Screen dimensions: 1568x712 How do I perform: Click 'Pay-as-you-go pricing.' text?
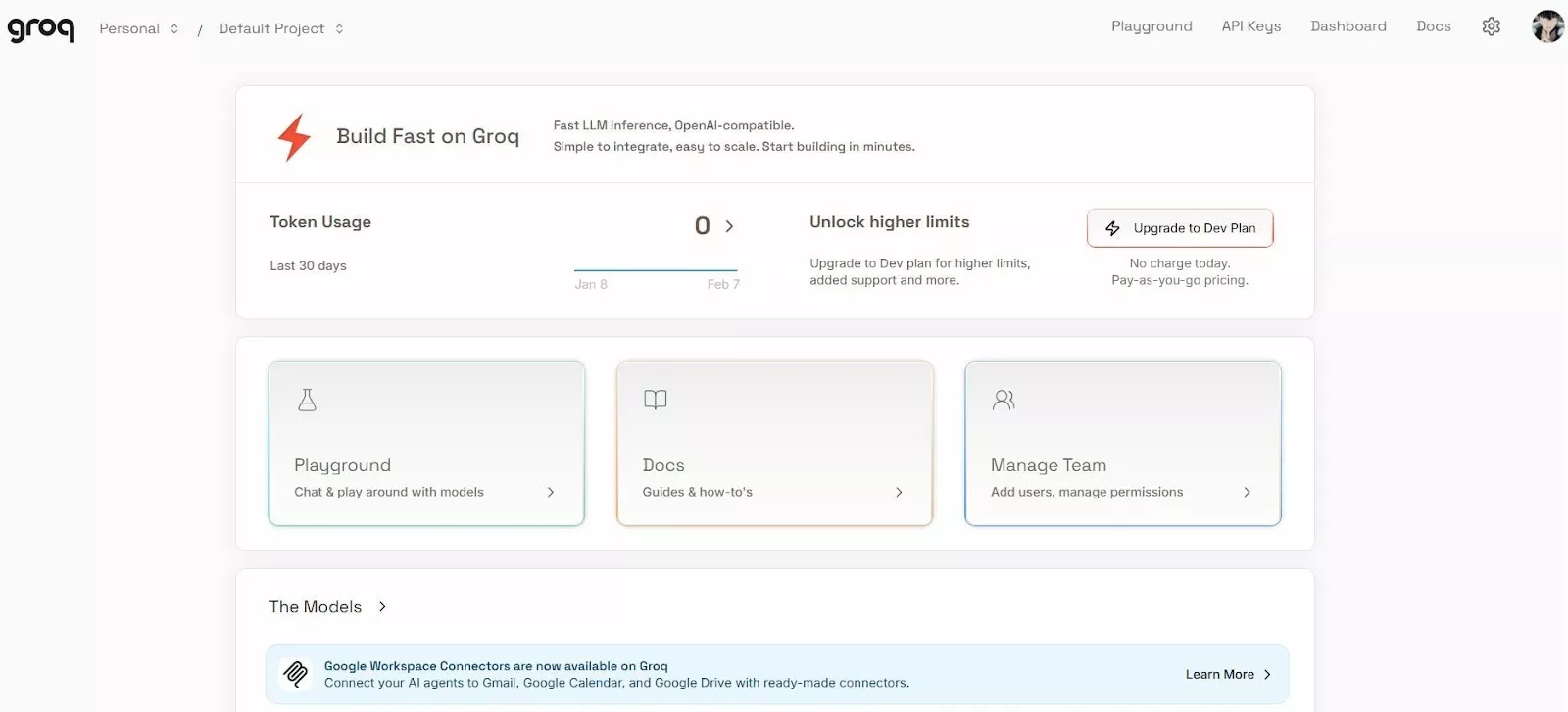click(1180, 280)
